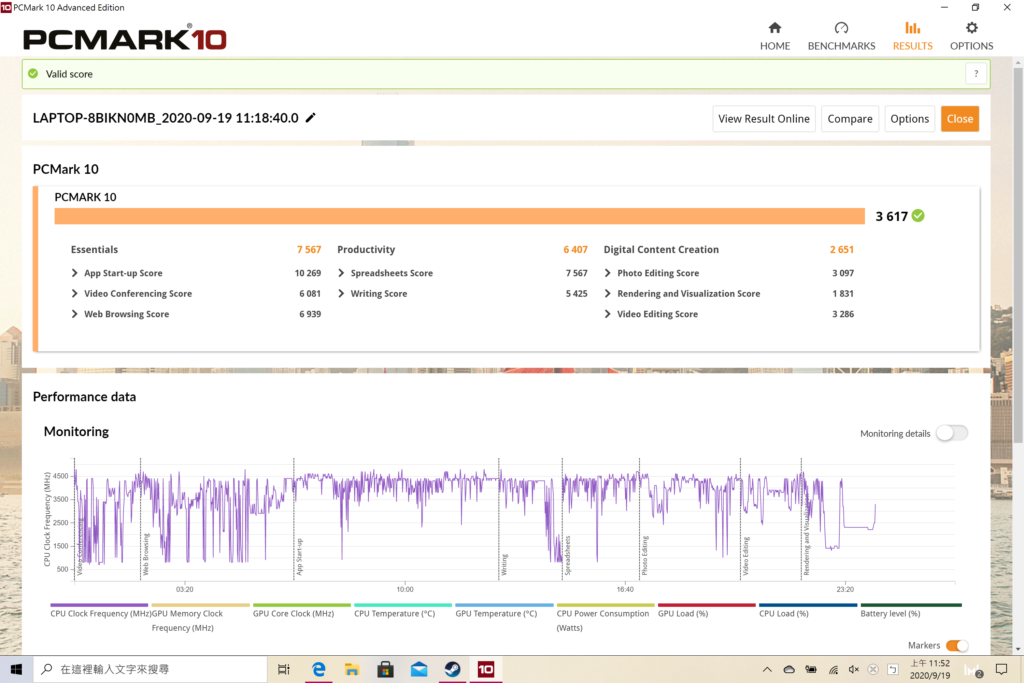This screenshot has height=683, width=1024.
Task: Switch to the RESULTS section
Action: coord(912,36)
